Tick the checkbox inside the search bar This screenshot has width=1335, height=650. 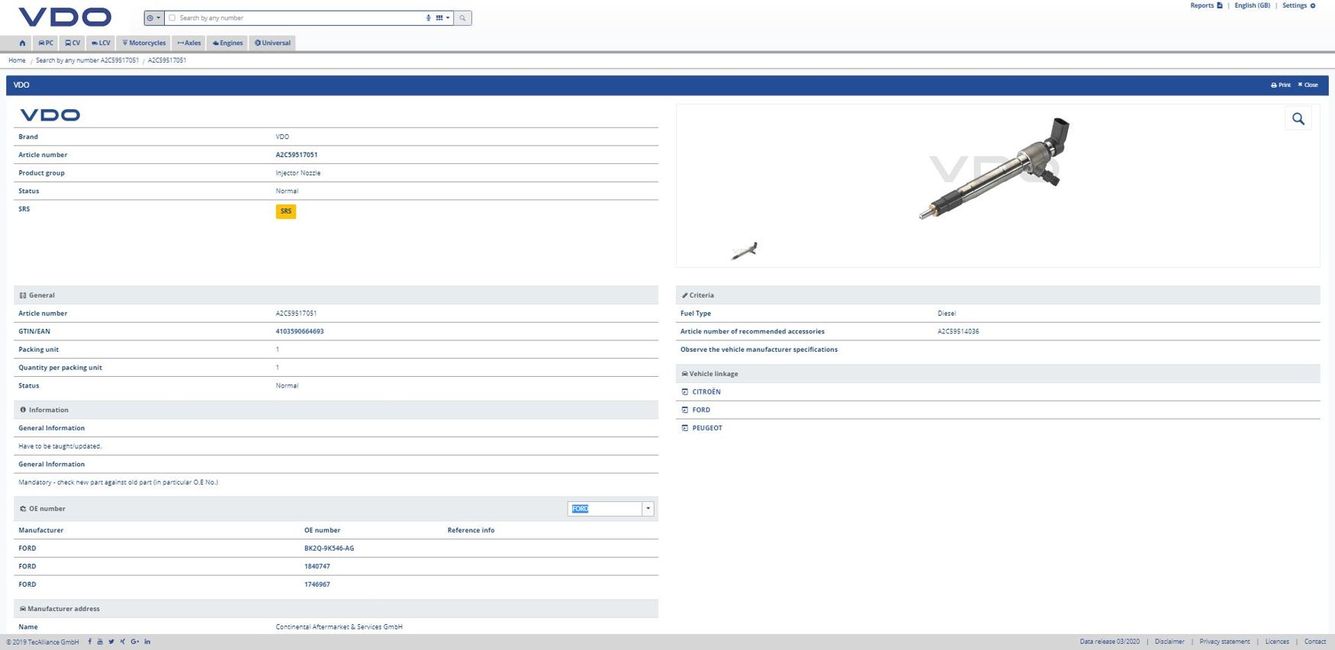172,18
